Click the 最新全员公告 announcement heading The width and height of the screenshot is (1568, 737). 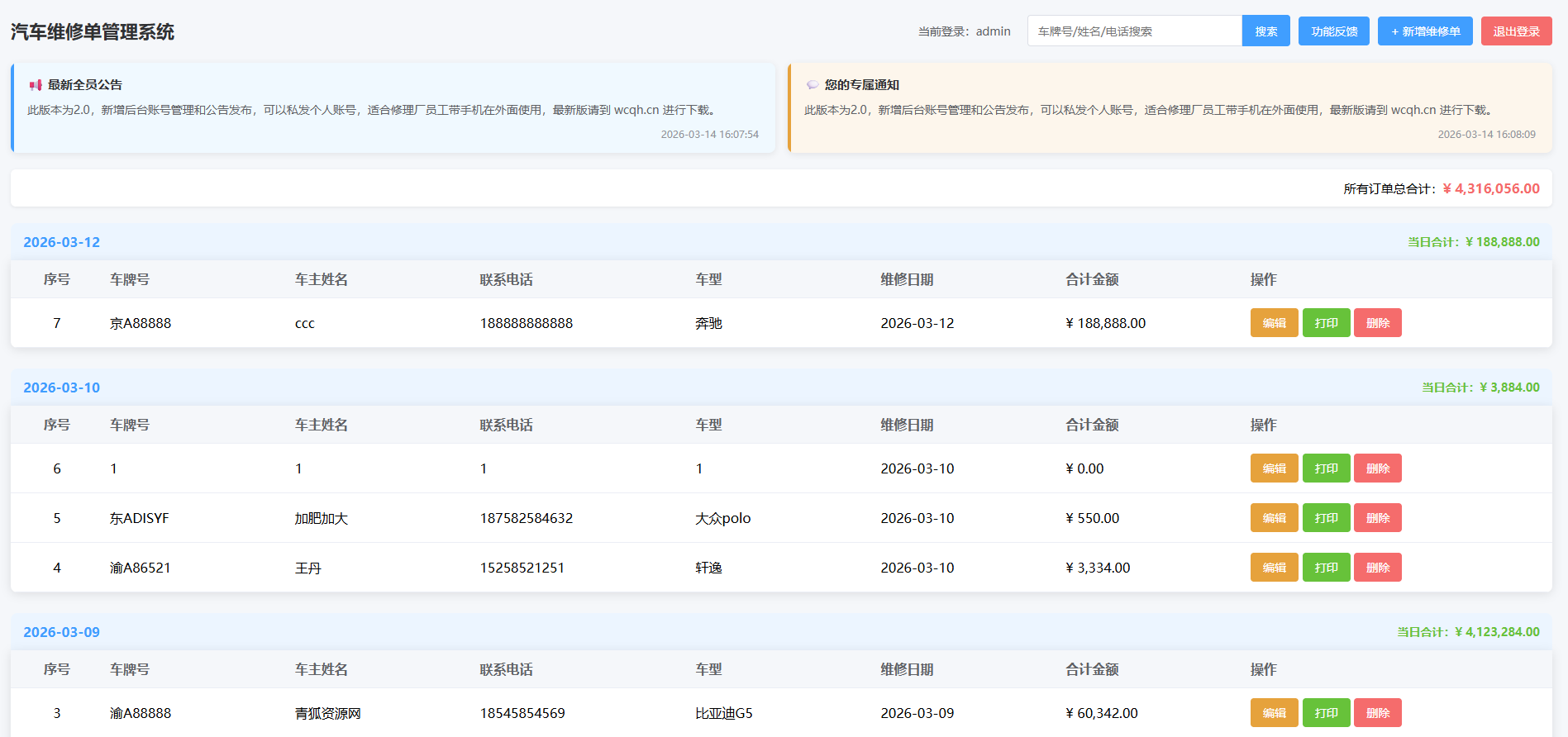[x=85, y=85]
